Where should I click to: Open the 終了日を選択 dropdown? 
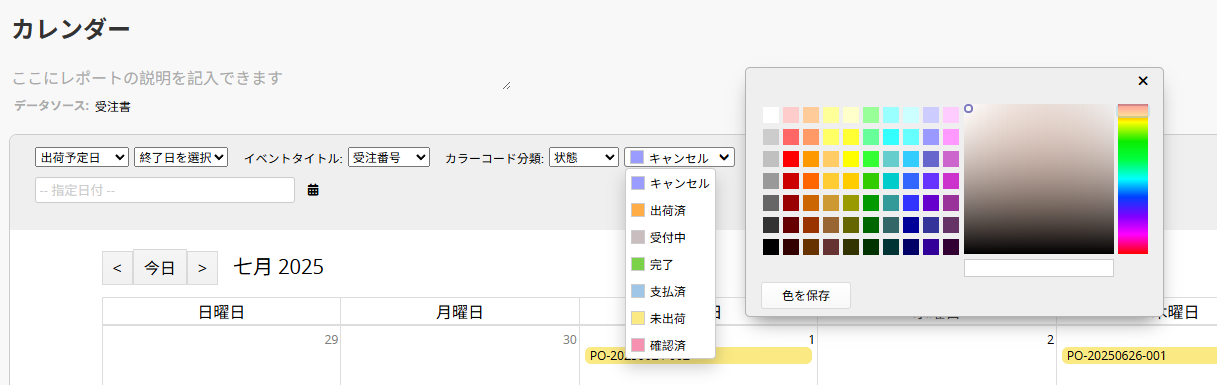pyautogui.click(x=181, y=157)
